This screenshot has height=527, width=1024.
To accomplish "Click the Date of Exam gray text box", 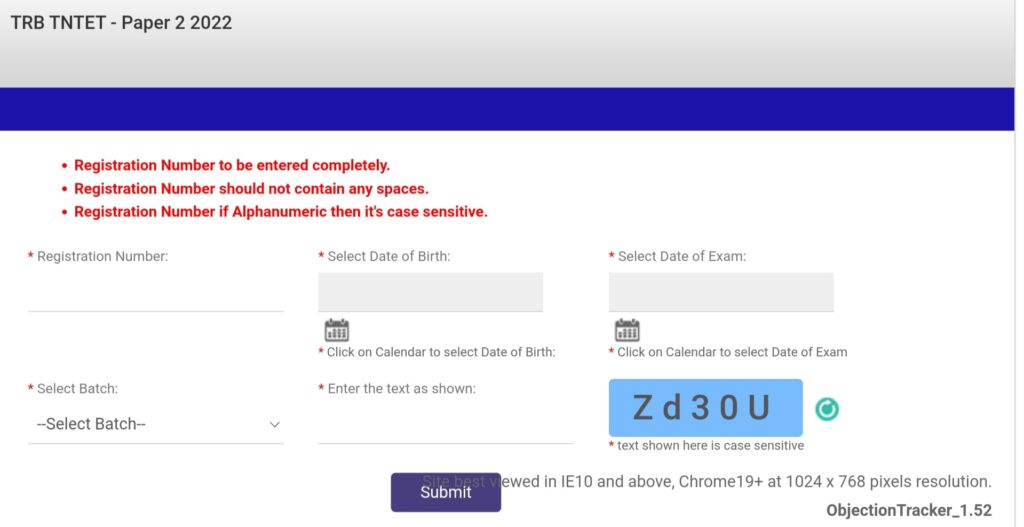I will (721, 292).
